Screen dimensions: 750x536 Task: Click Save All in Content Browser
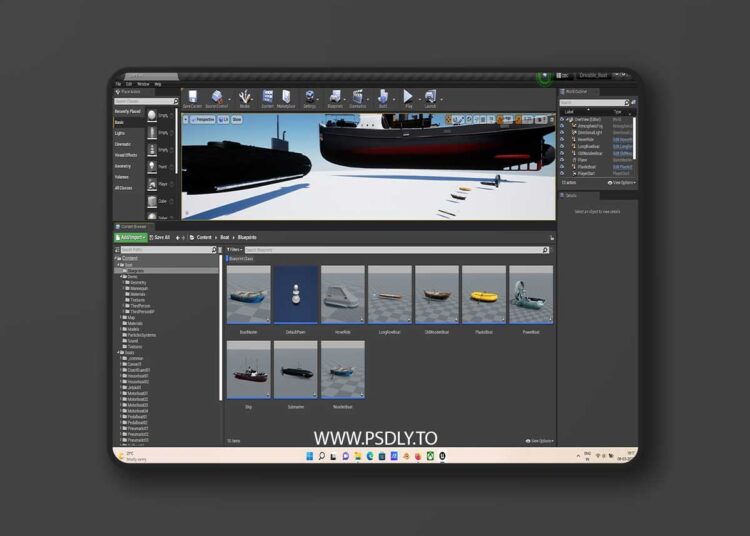(160, 237)
